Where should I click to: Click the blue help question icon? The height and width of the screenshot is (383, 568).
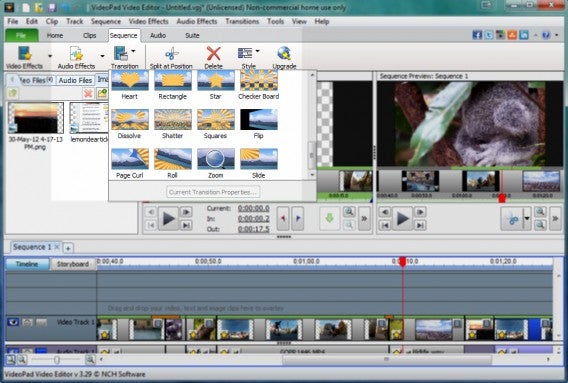coord(546,35)
